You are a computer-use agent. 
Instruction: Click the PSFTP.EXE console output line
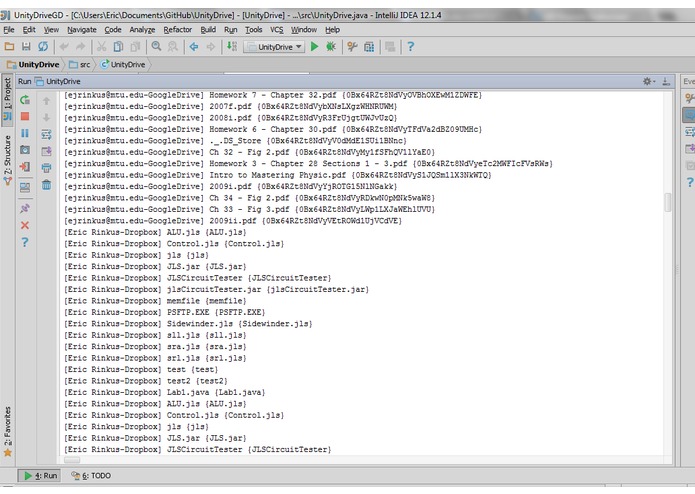point(165,312)
